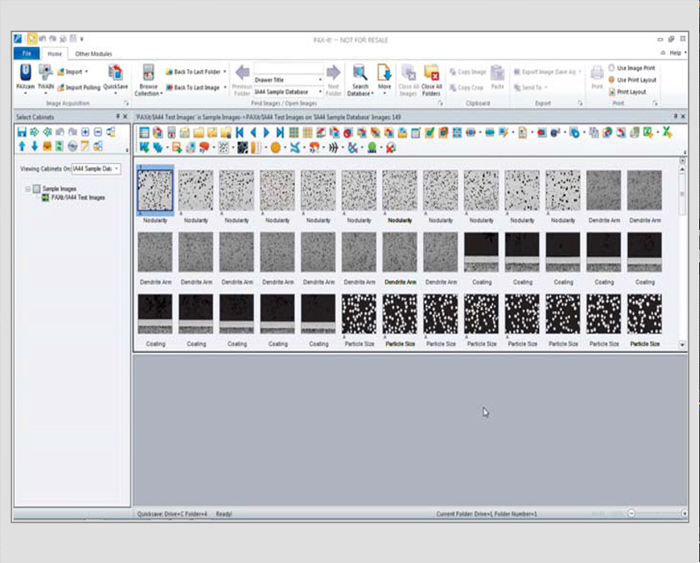Select the Use Image Print radio button
Viewport: 700px width, 563px height.
tap(612, 68)
